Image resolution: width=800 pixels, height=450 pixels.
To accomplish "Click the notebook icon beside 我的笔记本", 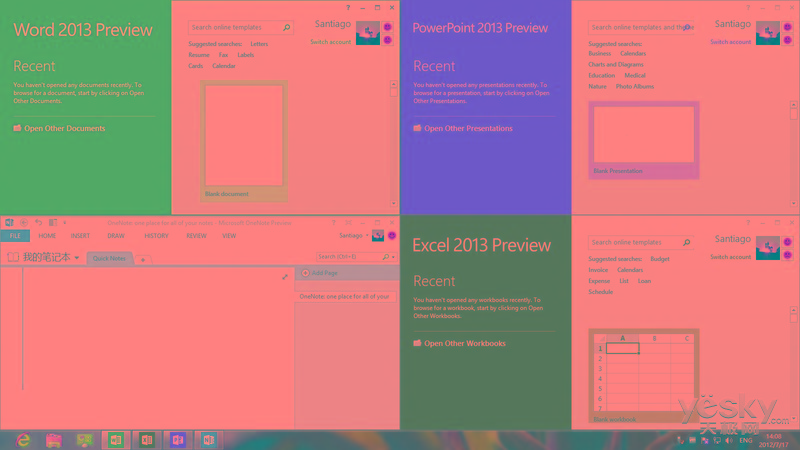I will tap(13, 257).
